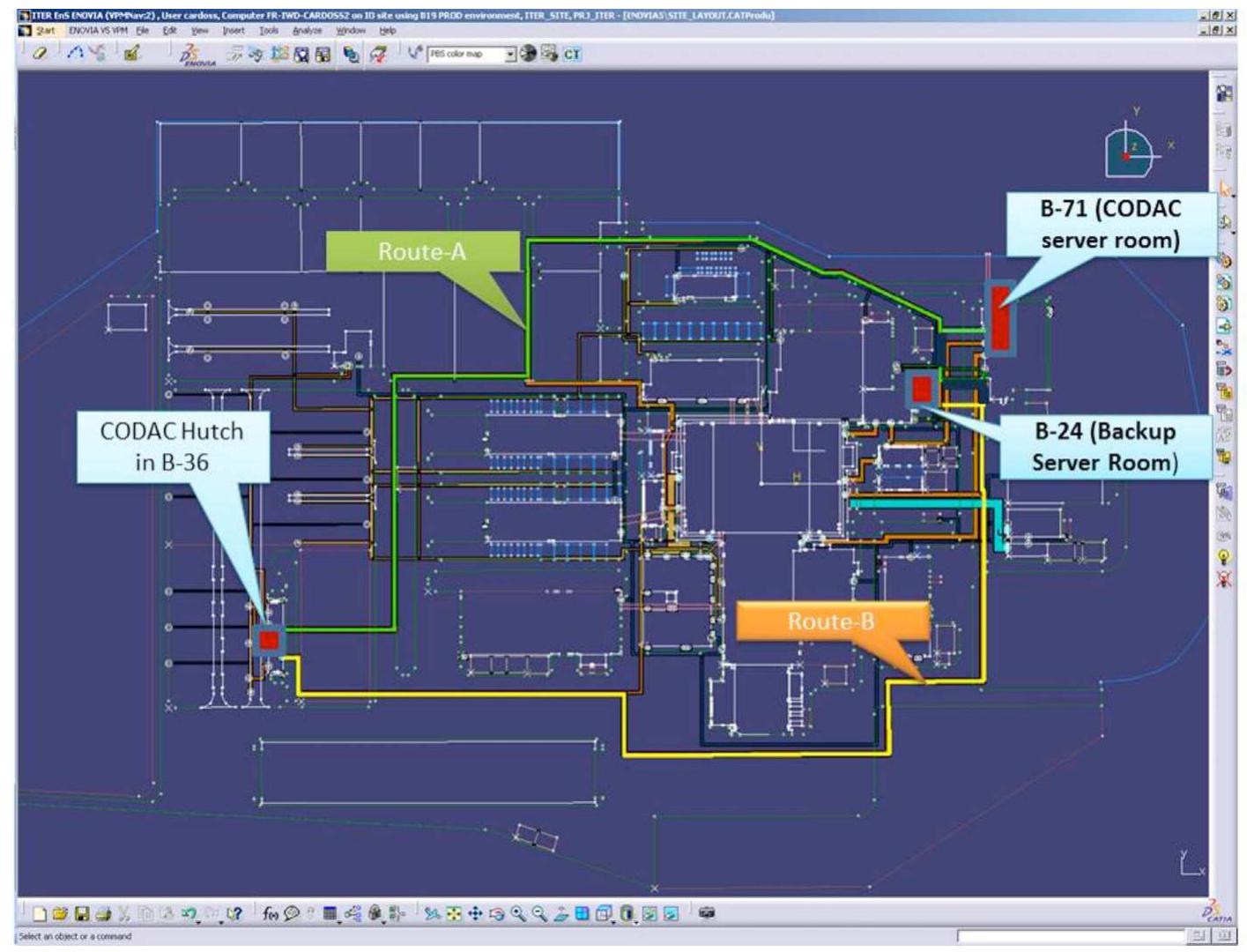Expand the PBS color map dropdown

point(509,55)
